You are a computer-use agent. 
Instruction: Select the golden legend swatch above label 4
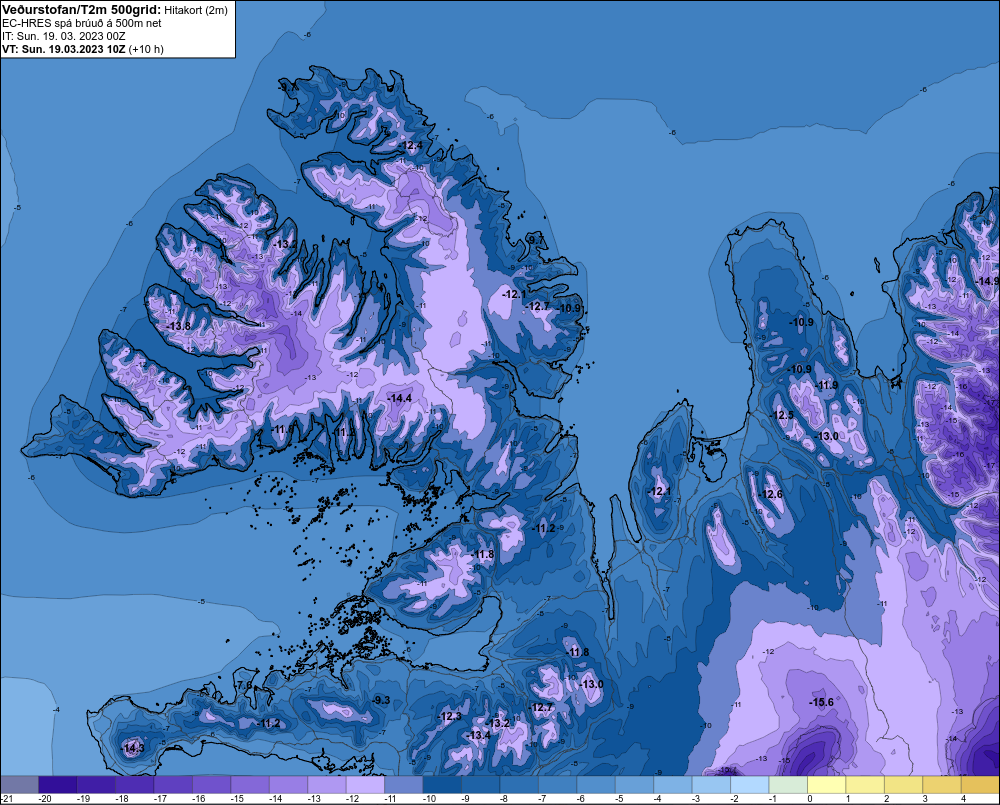point(980,785)
